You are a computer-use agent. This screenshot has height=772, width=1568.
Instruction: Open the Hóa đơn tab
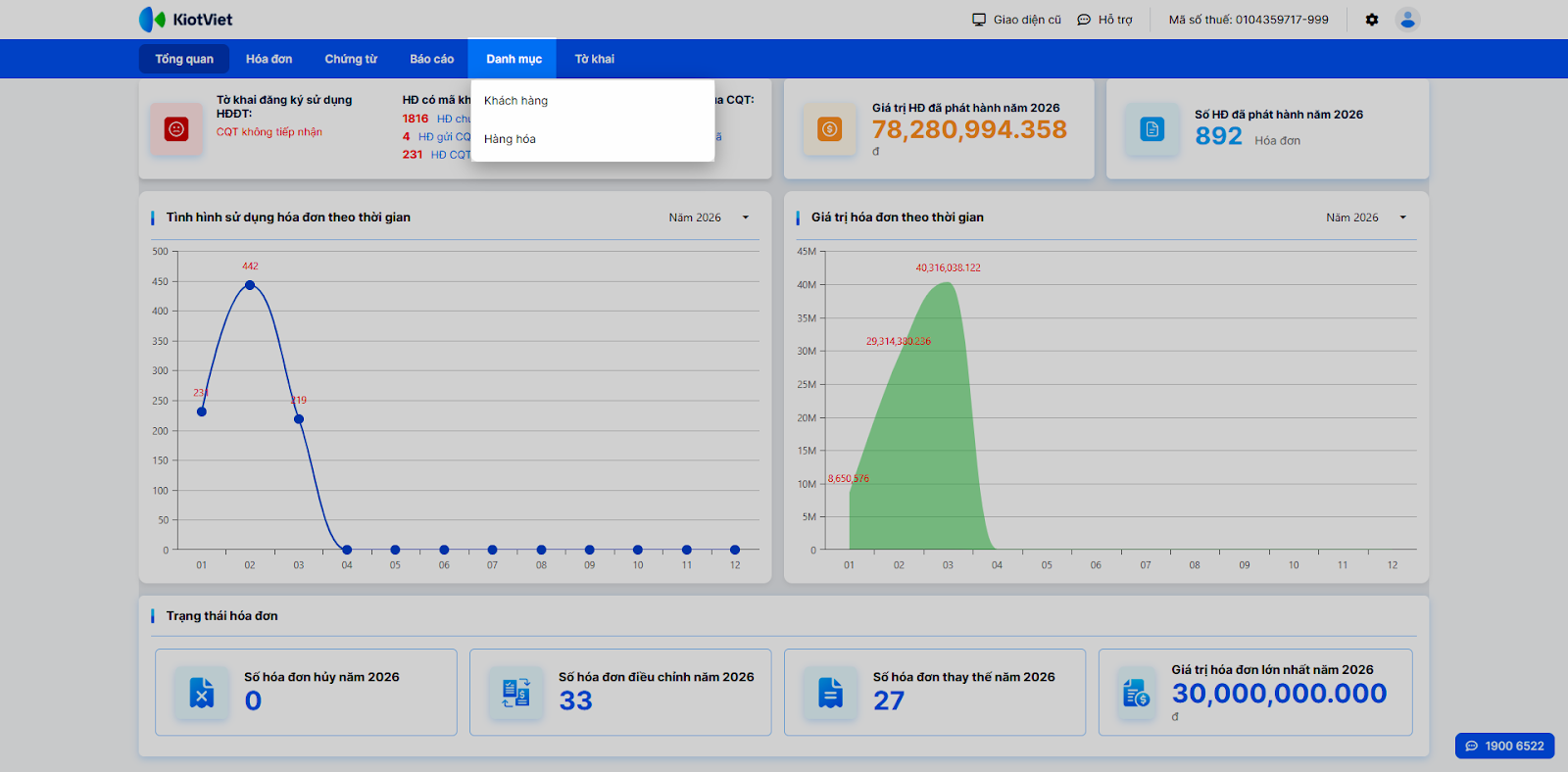[269, 59]
